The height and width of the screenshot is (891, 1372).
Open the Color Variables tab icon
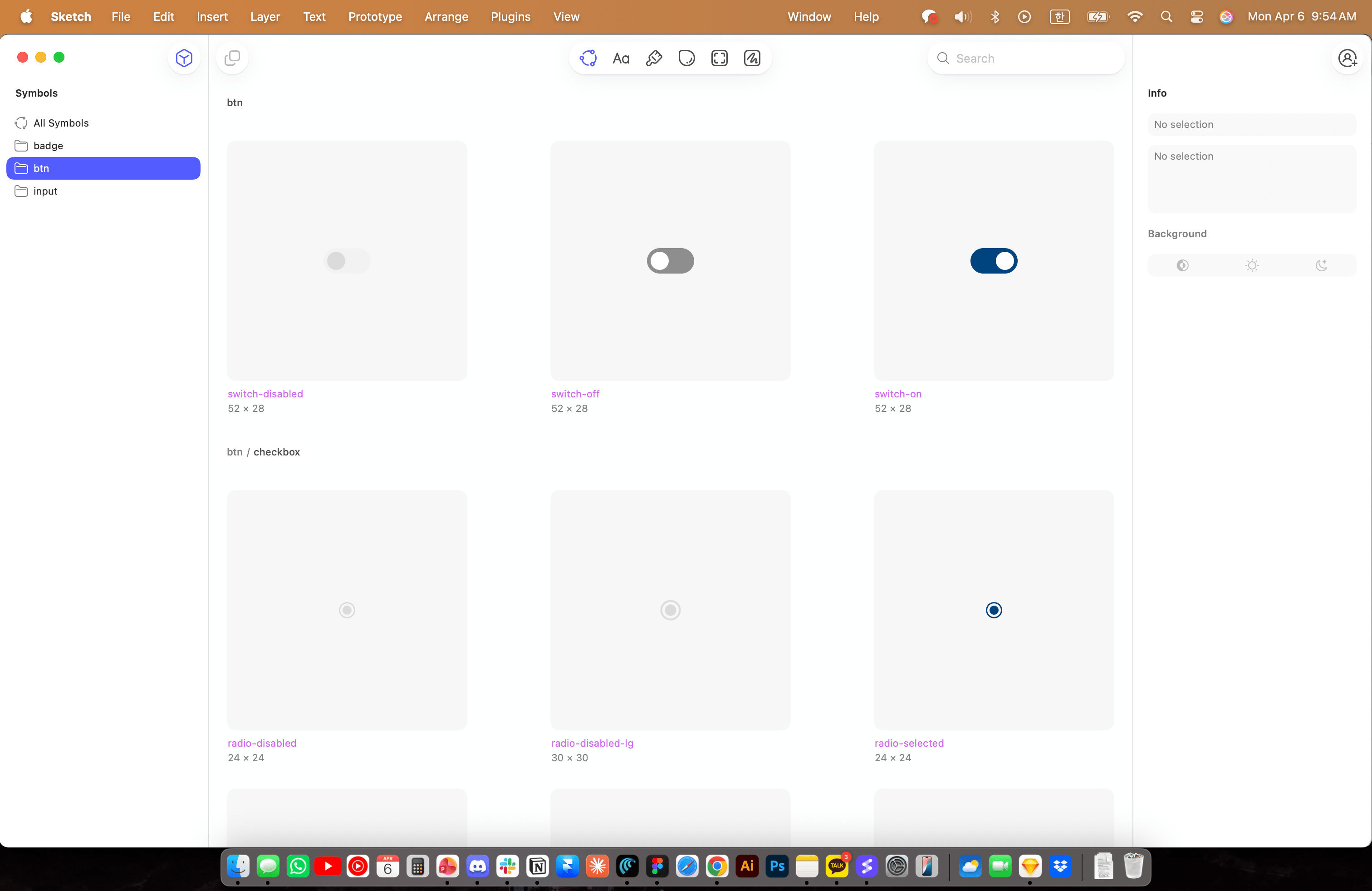[686, 58]
